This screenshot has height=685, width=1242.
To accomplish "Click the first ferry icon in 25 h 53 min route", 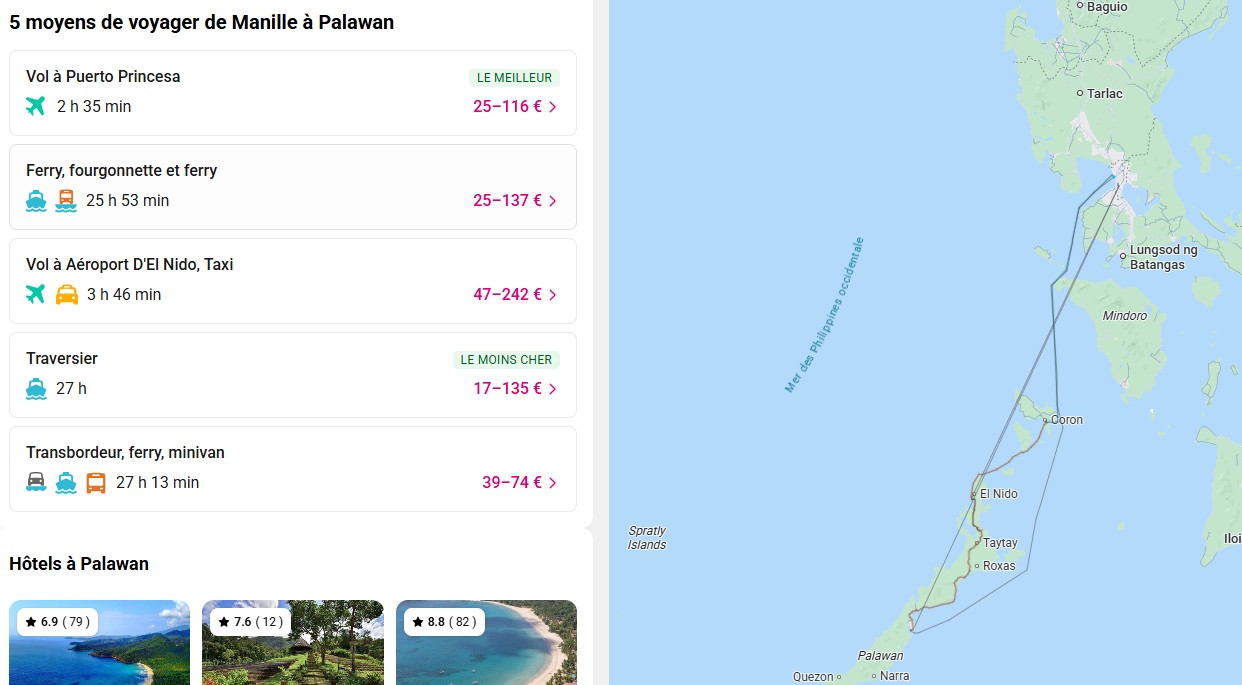I will tap(36, 200).
